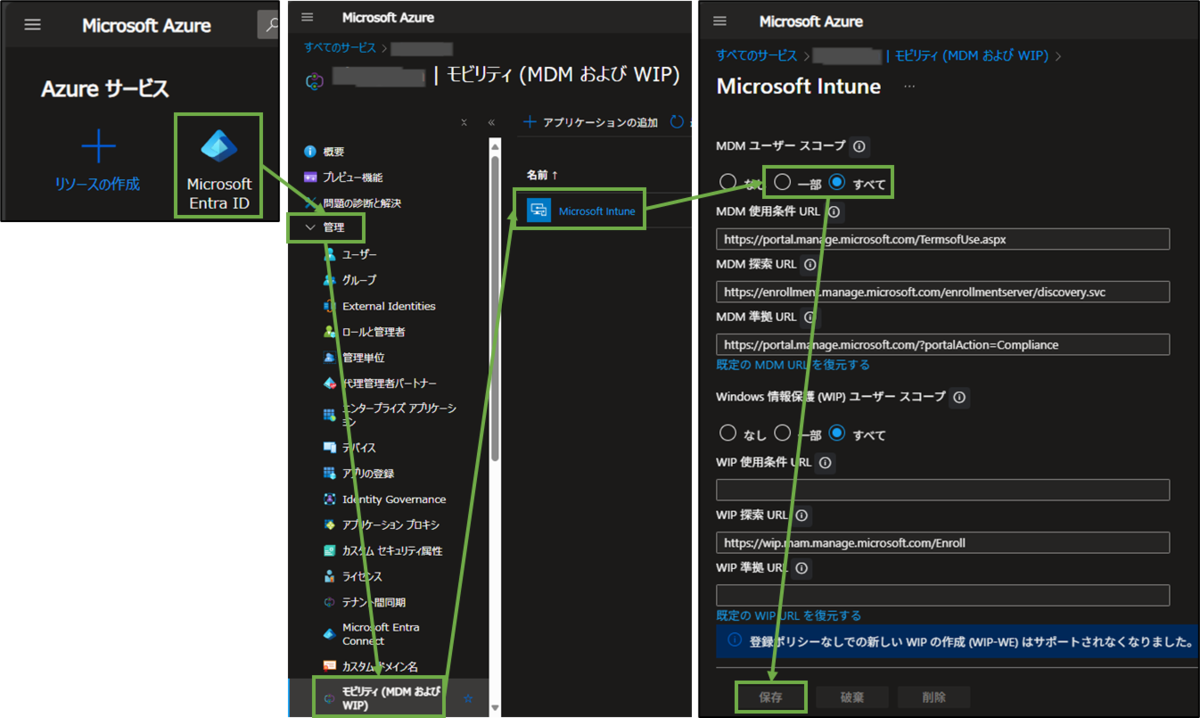Screen dimensions: 1200x718
Task: Show info for MDM 準拠 URL
Action: (x=810, y=317)
